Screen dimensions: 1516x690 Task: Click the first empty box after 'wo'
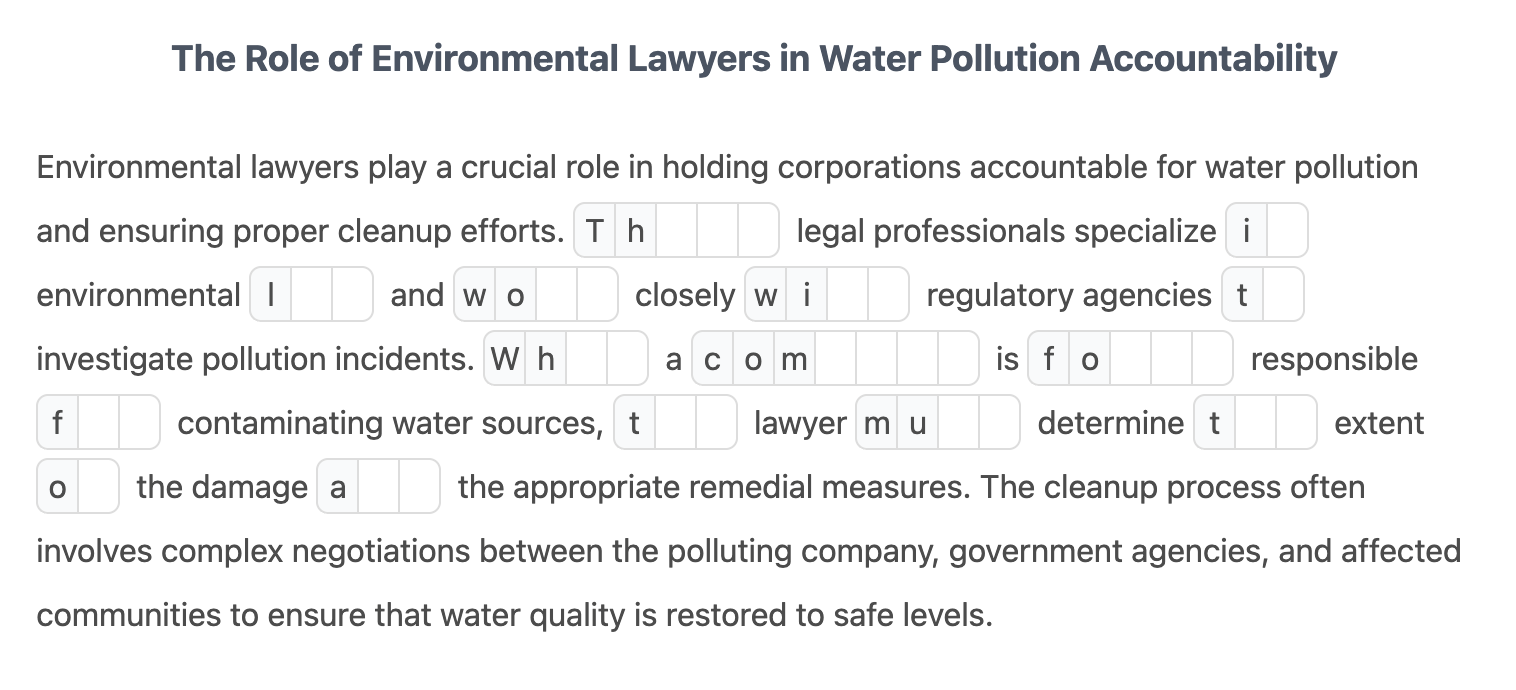coord(556,295)
